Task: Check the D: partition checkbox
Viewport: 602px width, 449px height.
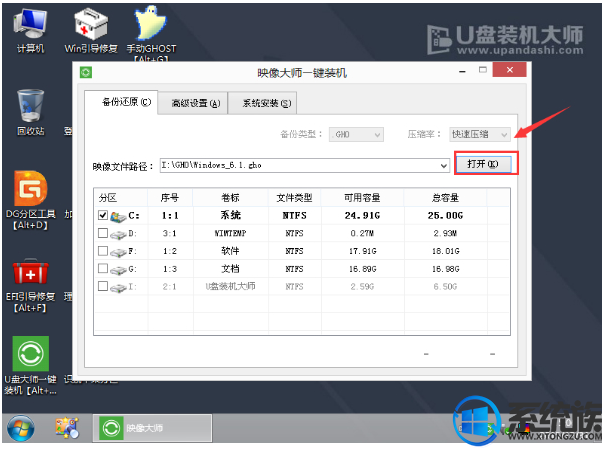Action: tap(103, 233)
